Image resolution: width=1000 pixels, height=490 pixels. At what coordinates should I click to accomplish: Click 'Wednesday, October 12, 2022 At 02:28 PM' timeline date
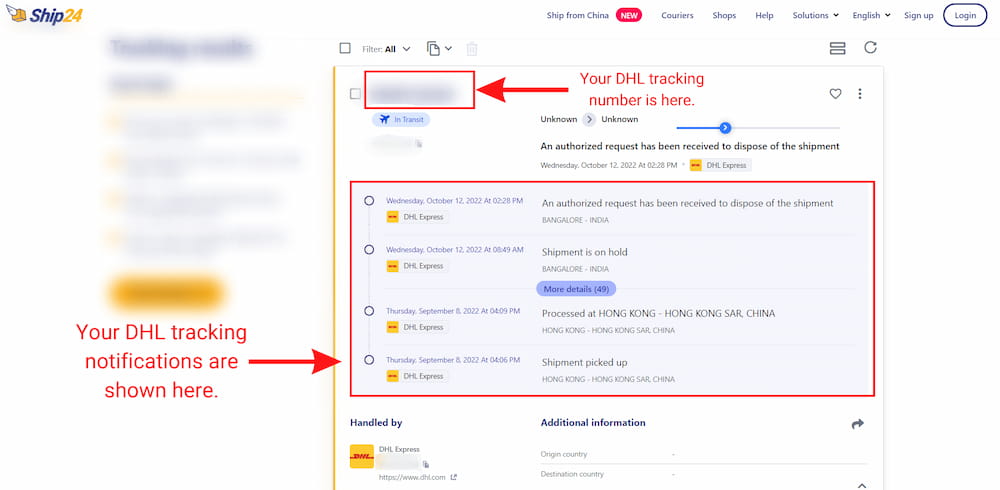pyautogui.click(x=454, y=200)
